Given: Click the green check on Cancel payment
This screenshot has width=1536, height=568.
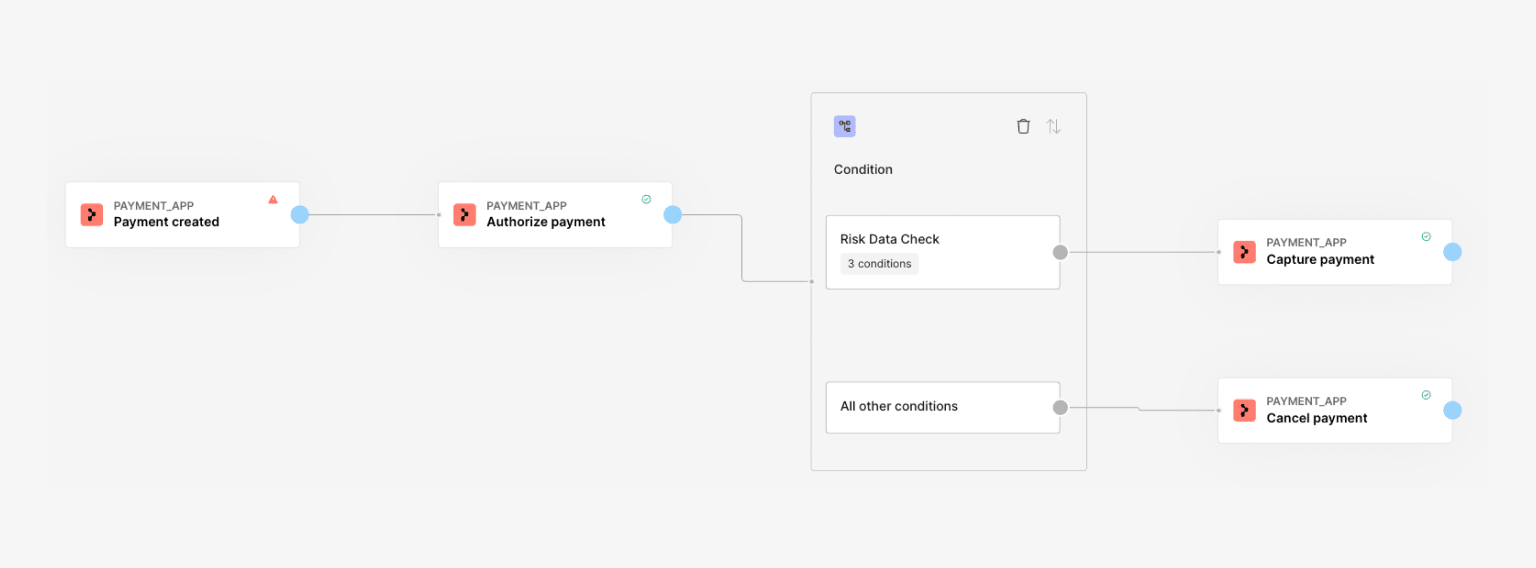Looking at the screenshot, I should tap(1426, 395).
